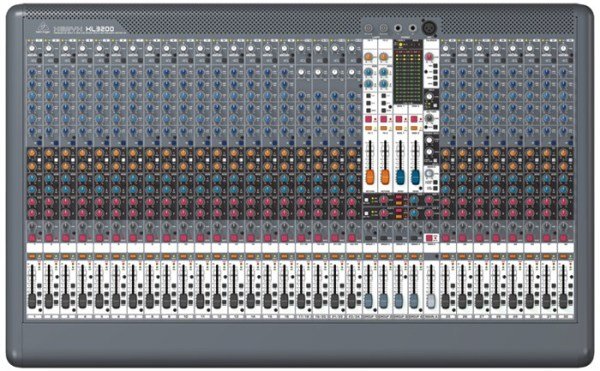600x371 pixels.
Task: Select the light gray main mix fader
Action: click(x=431, y=301)
